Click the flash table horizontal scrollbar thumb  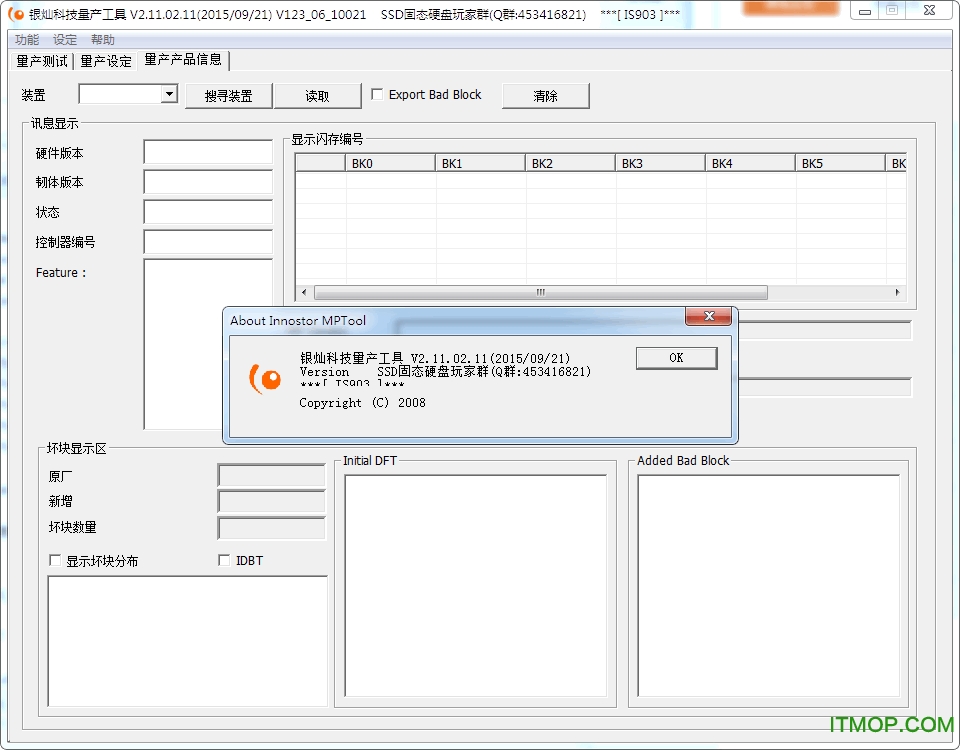point(540,293)
